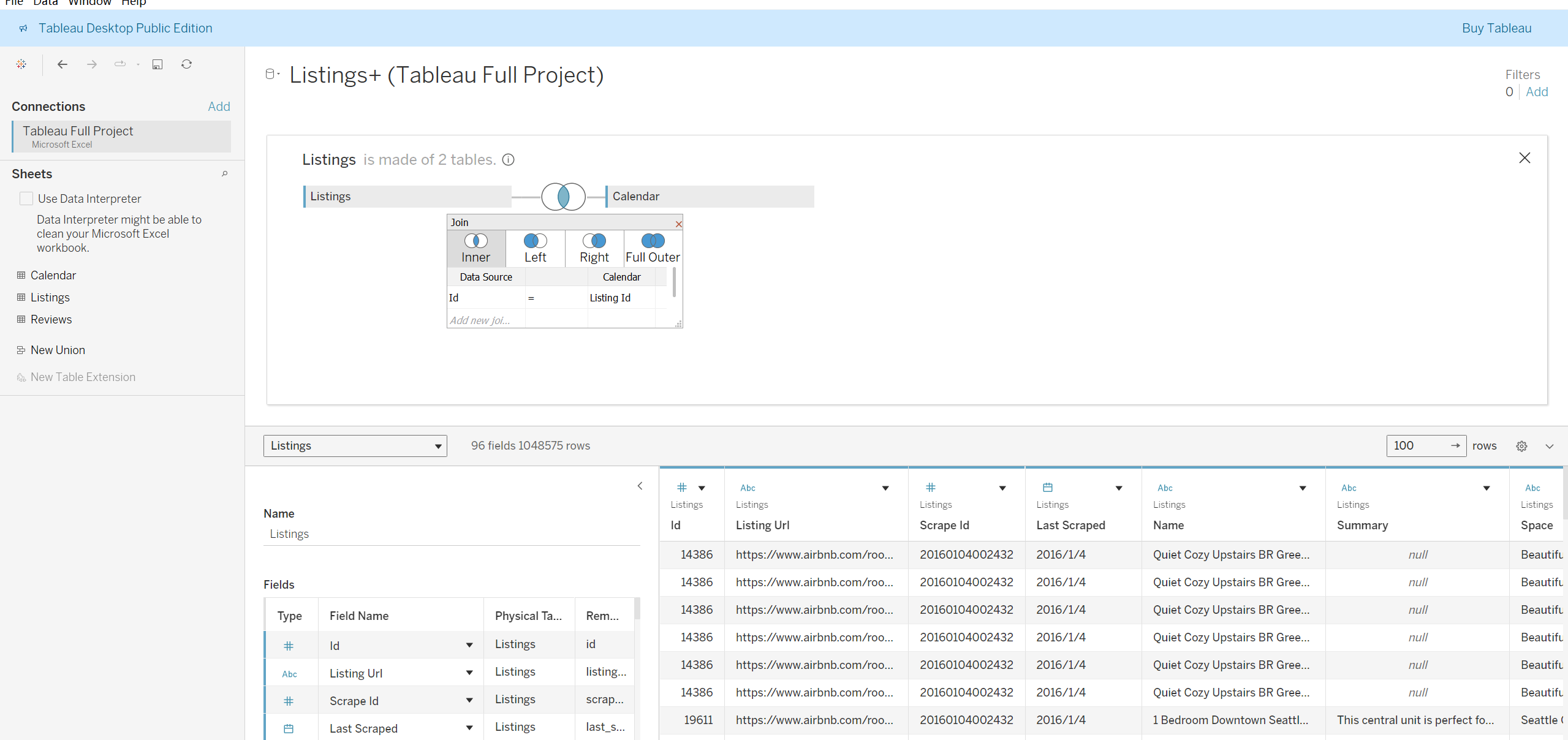1568x740 pixels.
Task: Open the Help menu
Action: click(x=134, y=3)
